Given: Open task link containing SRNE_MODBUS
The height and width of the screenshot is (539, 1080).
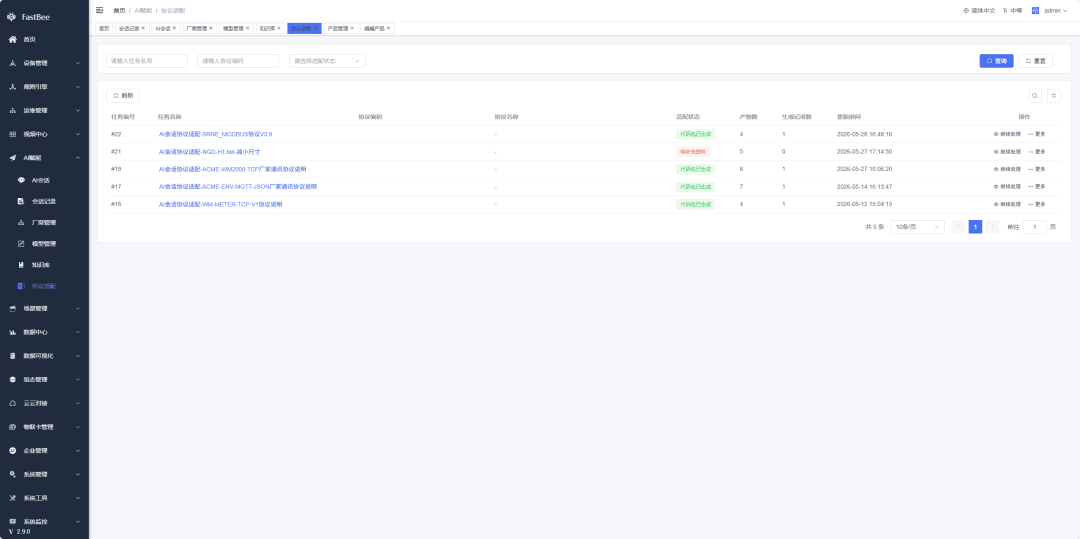Looking at the screenshot, I should point(216,134).
